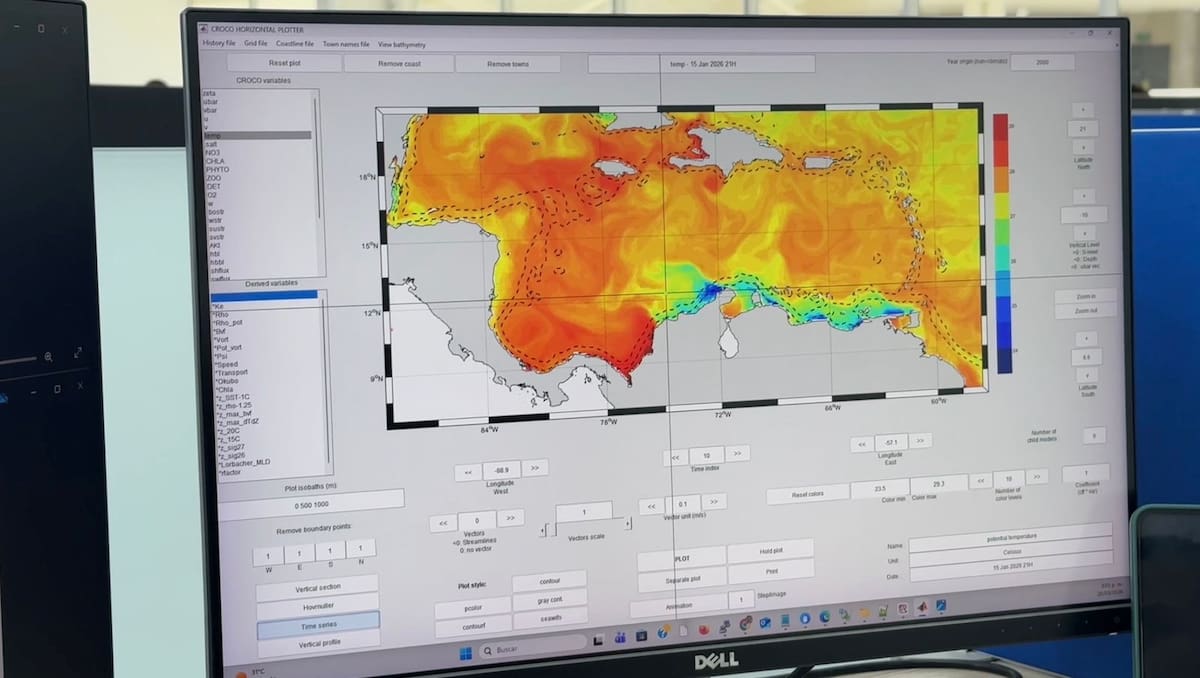Click the Windows Start button
The height and width of the screenshot is (678, 1200).
point(465,654)
